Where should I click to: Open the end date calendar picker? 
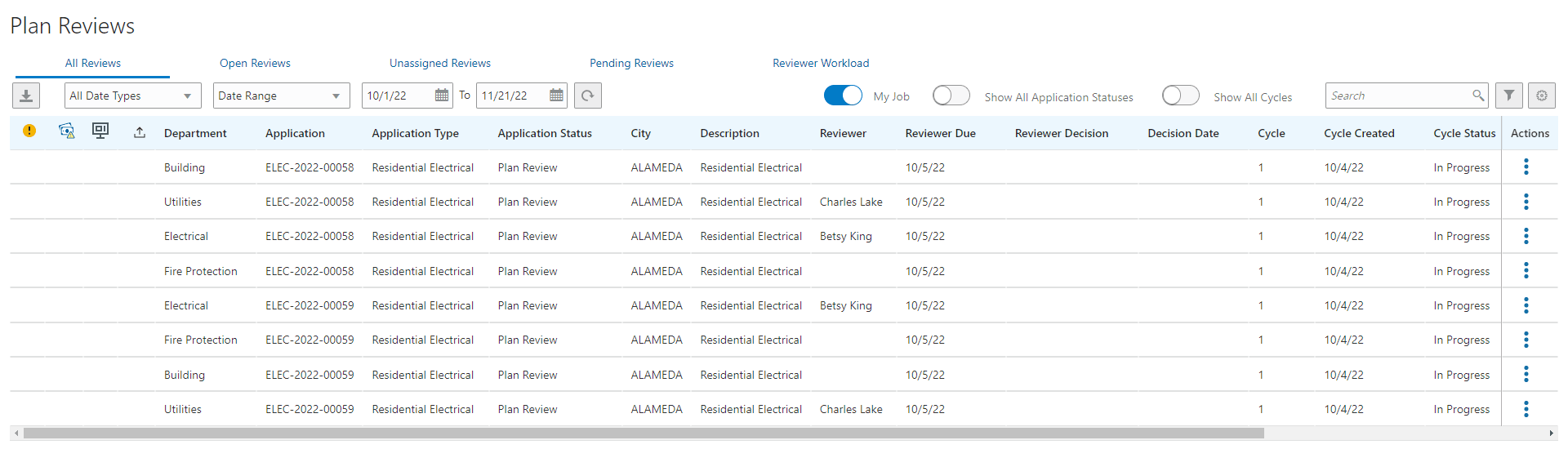[x=556, y=96]
